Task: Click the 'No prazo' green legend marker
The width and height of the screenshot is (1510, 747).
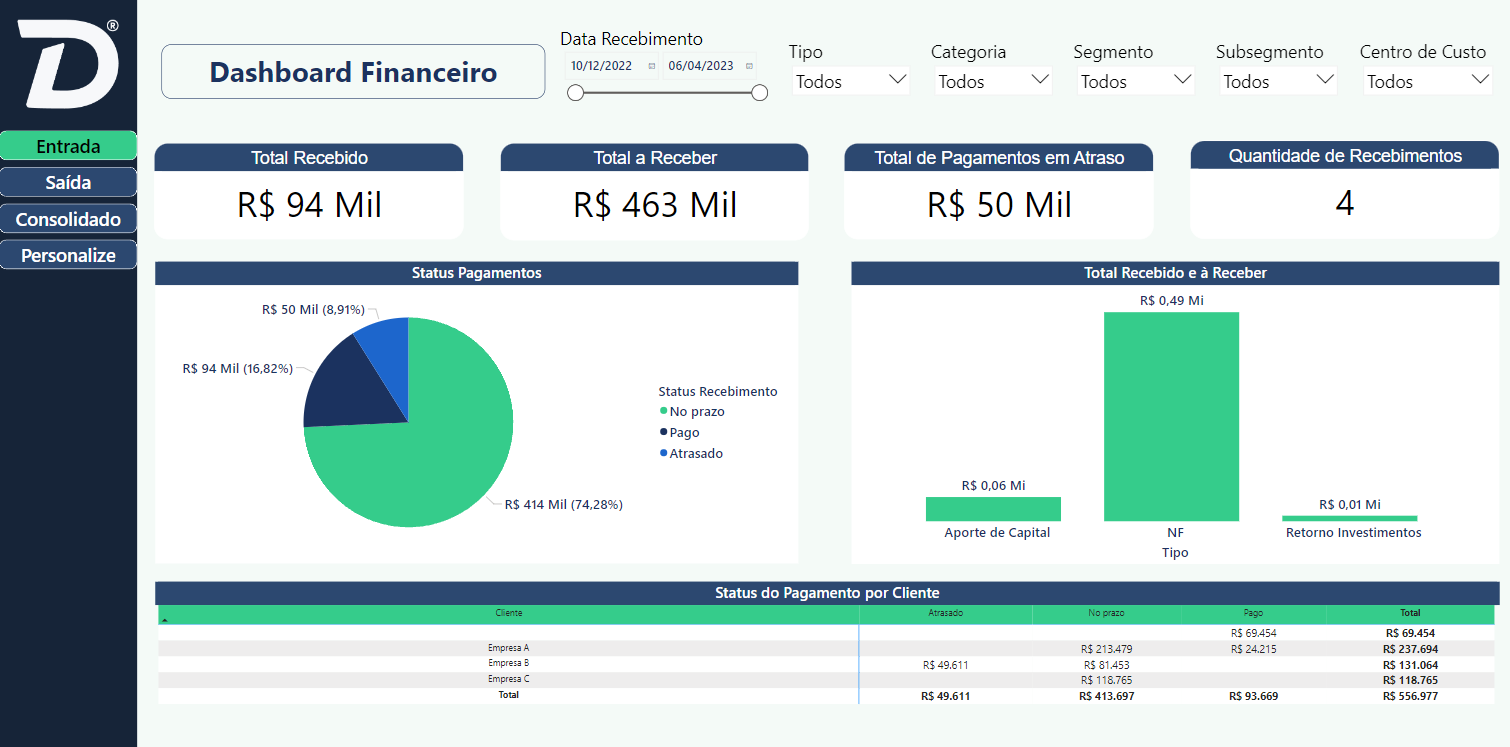Action: [663, 411]
